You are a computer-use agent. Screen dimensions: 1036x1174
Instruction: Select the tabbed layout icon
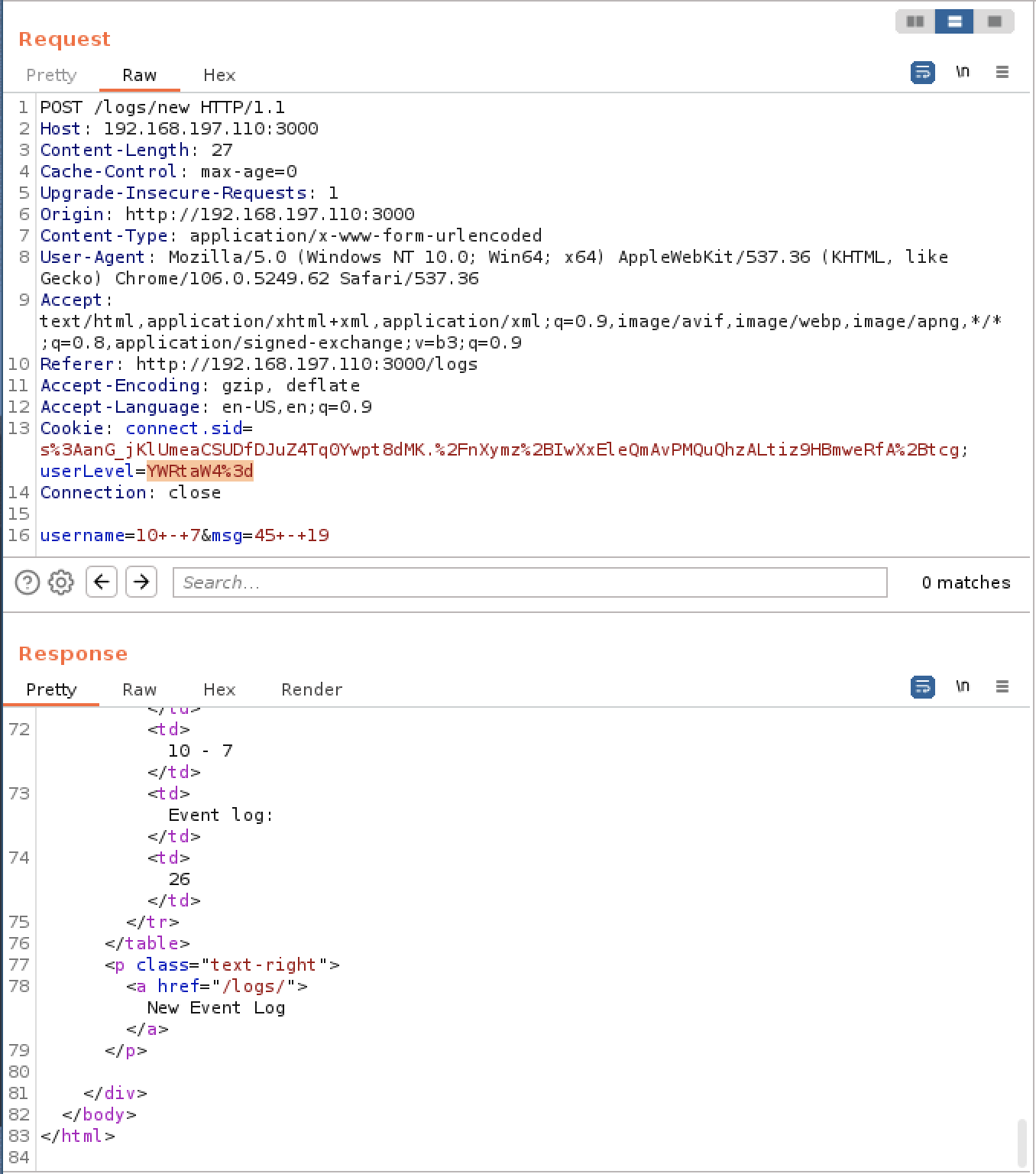point(994,21)
